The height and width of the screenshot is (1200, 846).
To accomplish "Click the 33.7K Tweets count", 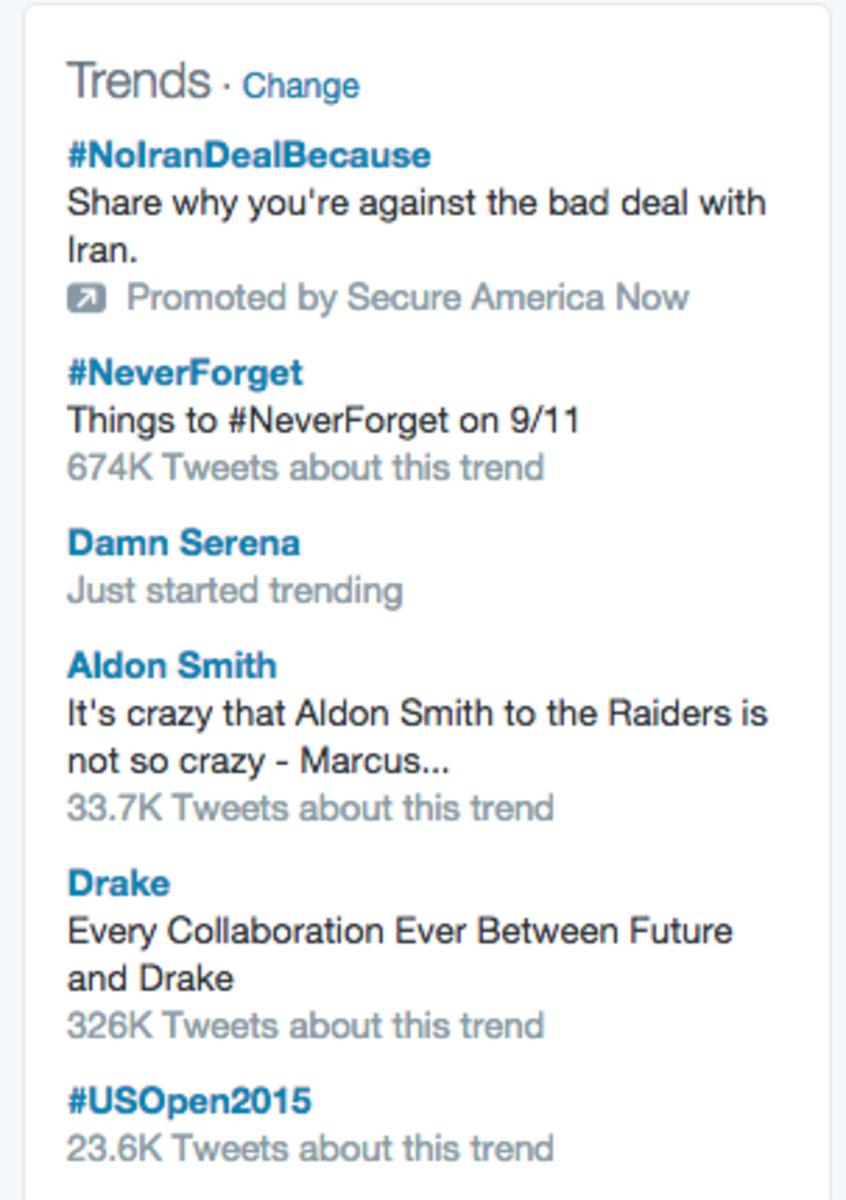I will (310, 807).
